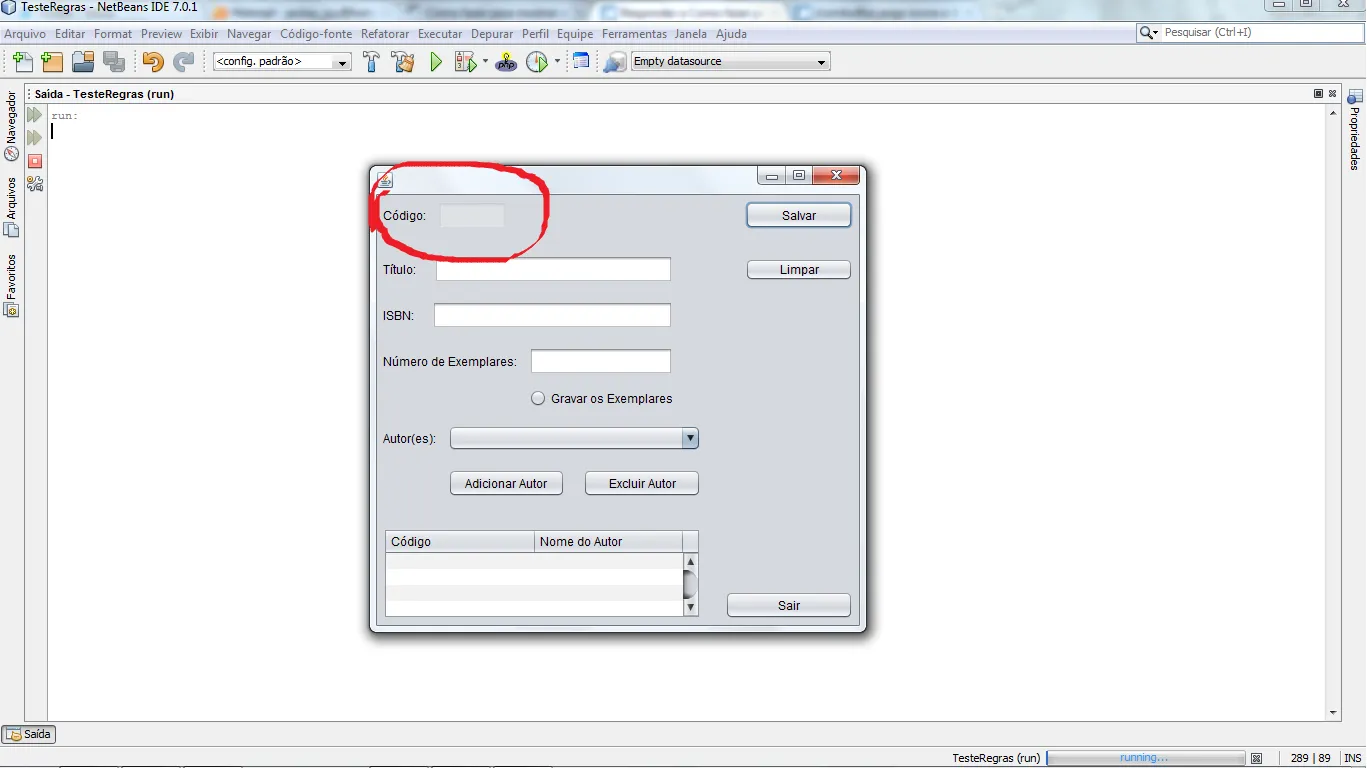Click the Excluir Autor button

point(642,484)
